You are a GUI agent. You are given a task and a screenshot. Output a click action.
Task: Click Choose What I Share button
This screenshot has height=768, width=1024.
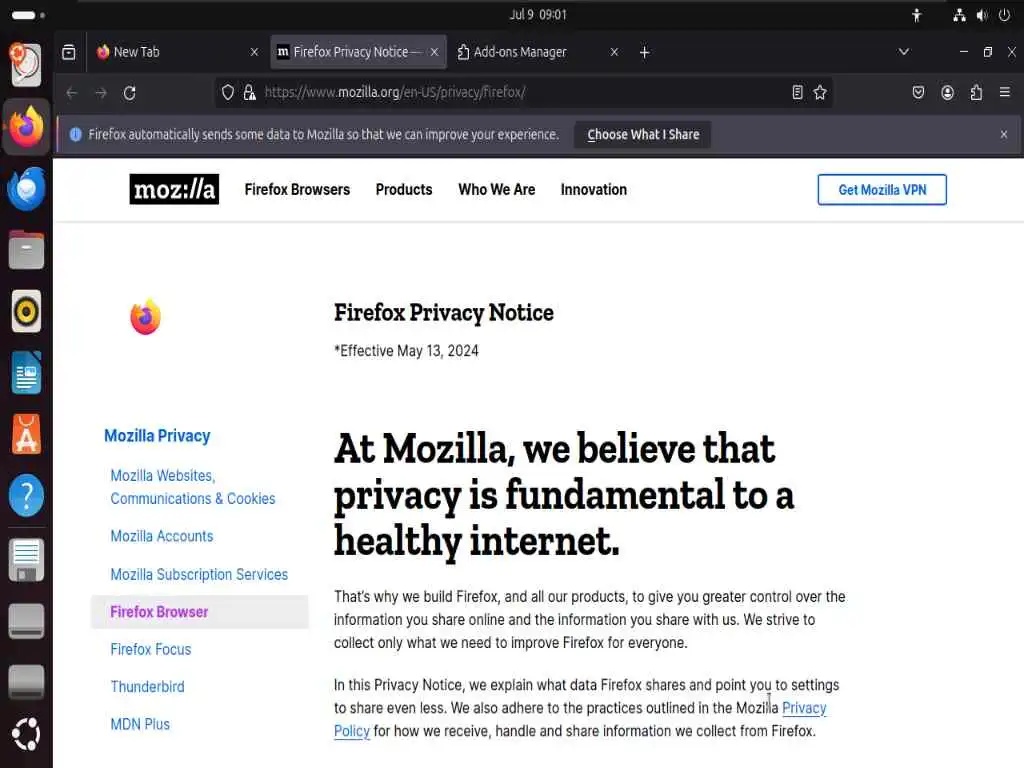coord(643,135)
